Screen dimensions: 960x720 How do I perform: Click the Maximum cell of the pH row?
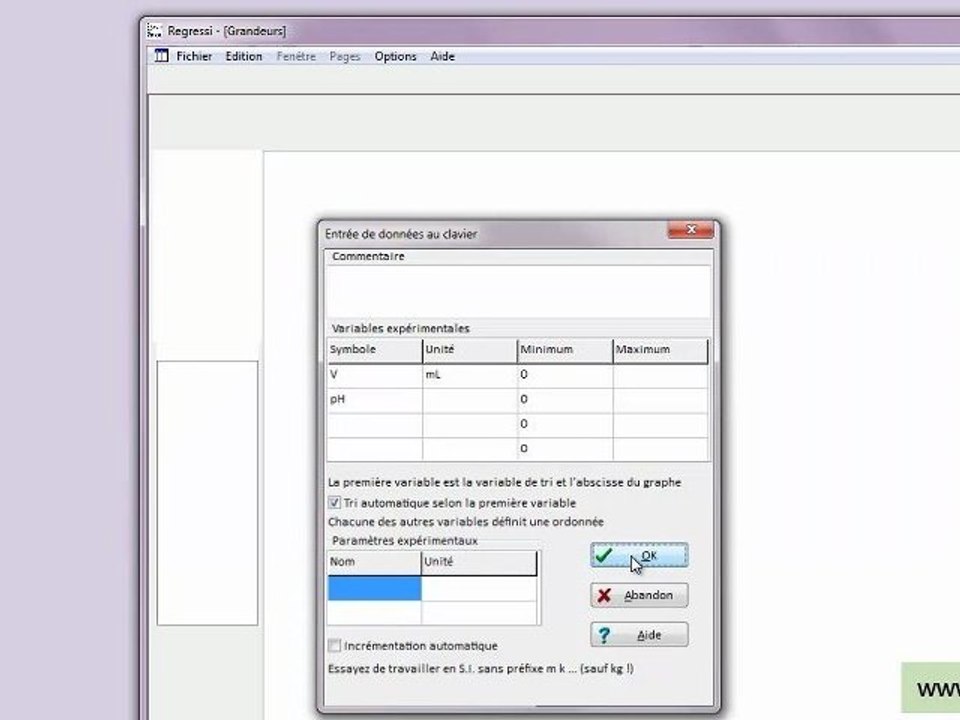pyautogui.click(x=661, y=400)
